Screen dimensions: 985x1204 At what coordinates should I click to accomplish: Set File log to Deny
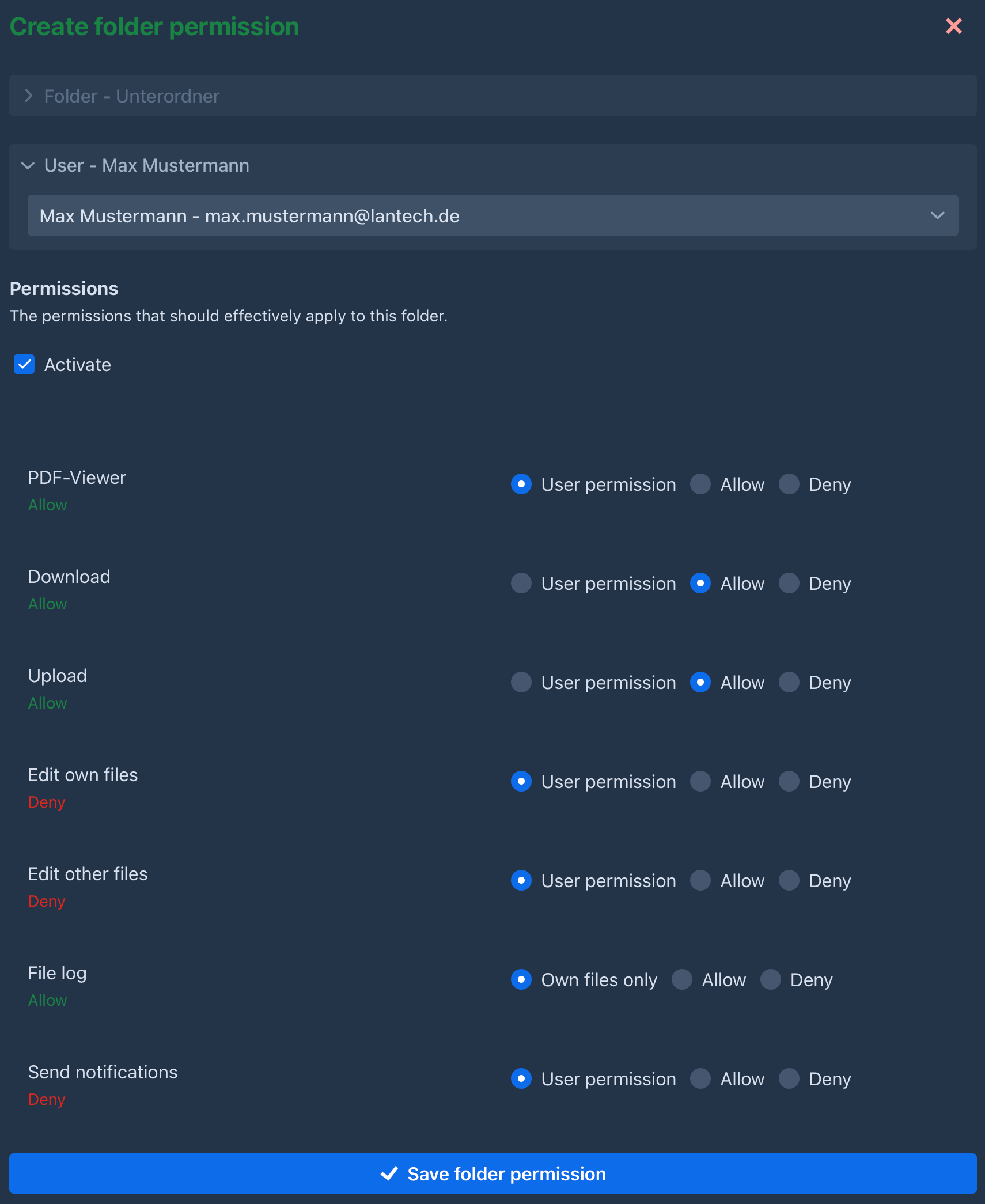click(771, 979)
